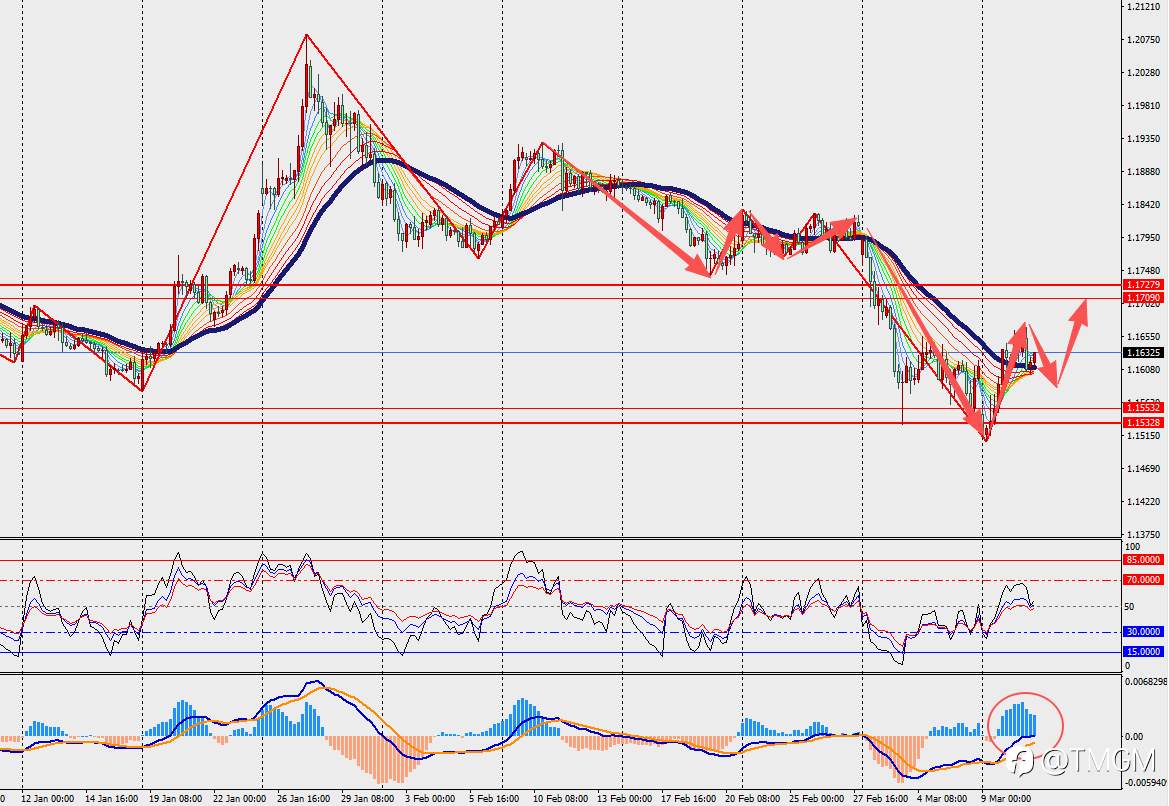This screenshot has width=1169, height=806.
Task: Click the 14 Jan 16:00 time axis label
Action: coord(111,799)
